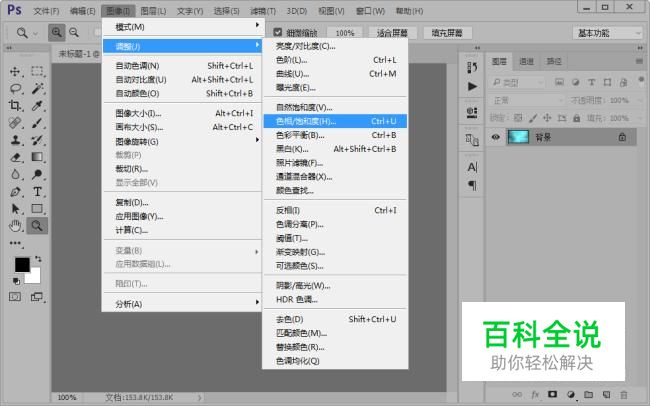This screenshot has width=650, height=406.
Task: Open the workspace 基本功能 dropdown
Action: 607,33
